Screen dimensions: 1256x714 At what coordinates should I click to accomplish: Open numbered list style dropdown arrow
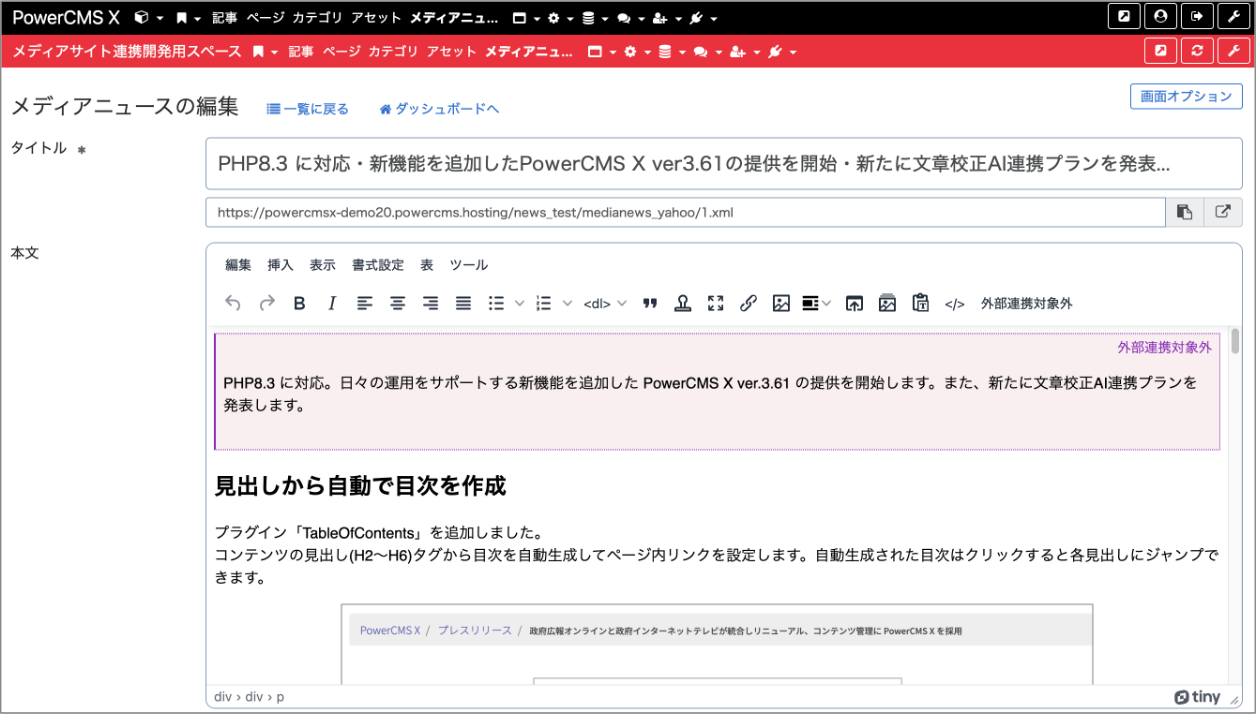pyautogui.click(x=567, y=303)
